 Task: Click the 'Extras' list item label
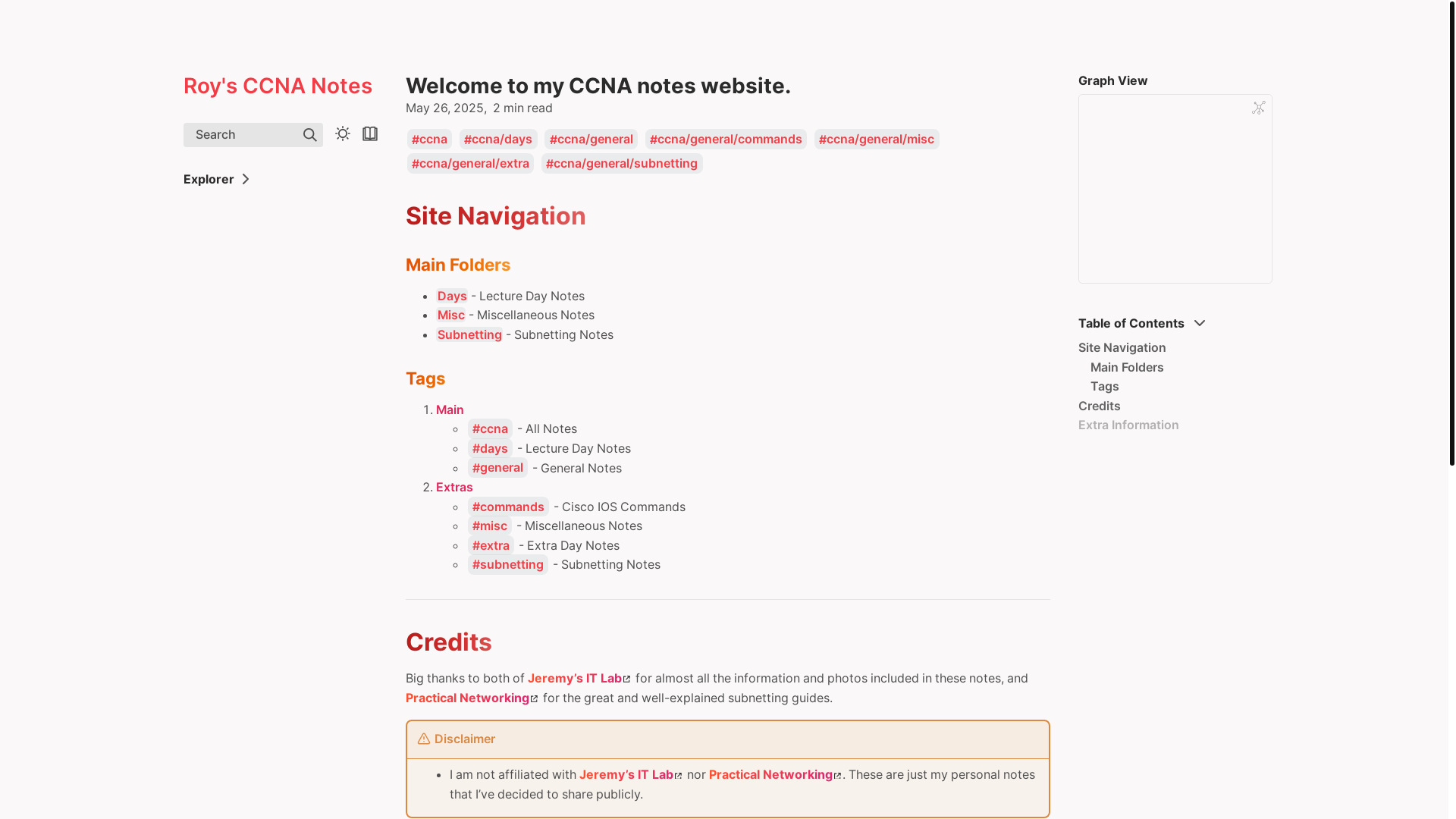pyautogui.click(x=454, y=487)
